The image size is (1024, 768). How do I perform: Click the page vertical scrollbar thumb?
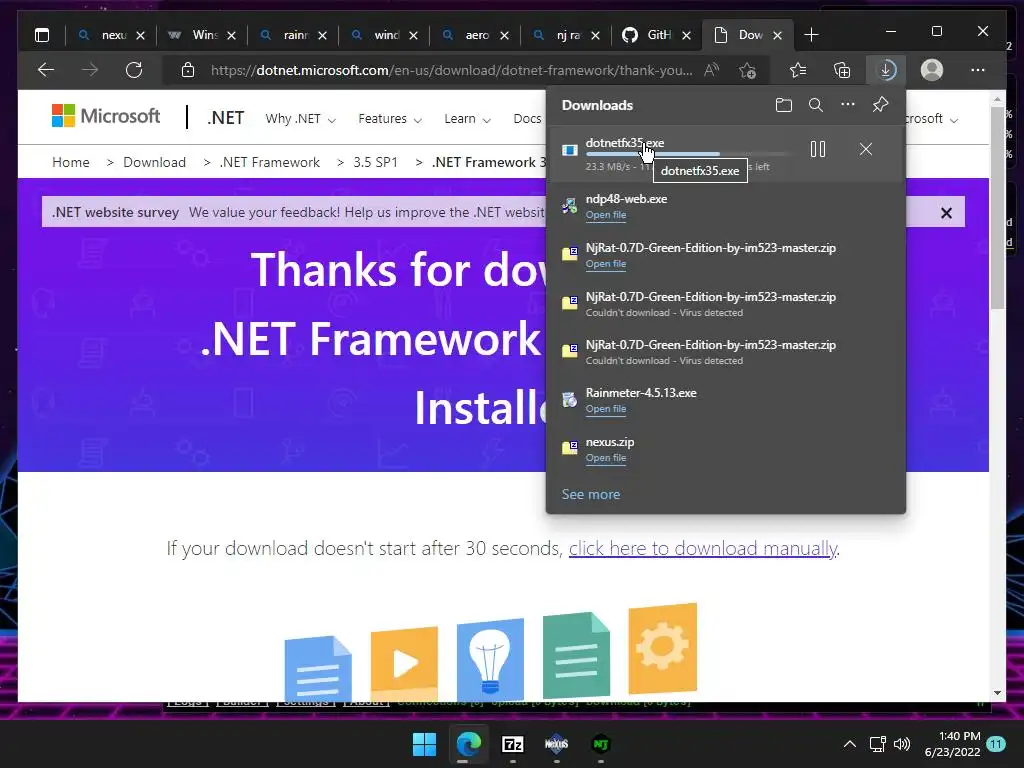pyautogui.click(x=997, y=207)
